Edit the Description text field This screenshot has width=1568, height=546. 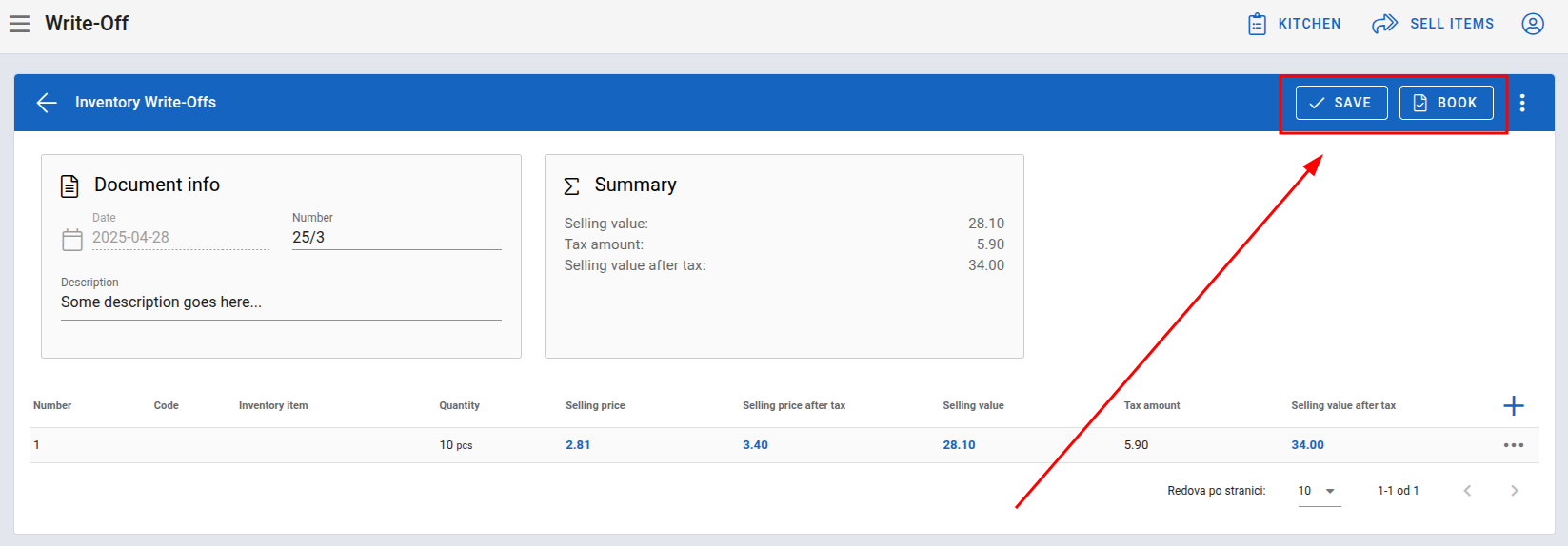(x=281, y=302)
